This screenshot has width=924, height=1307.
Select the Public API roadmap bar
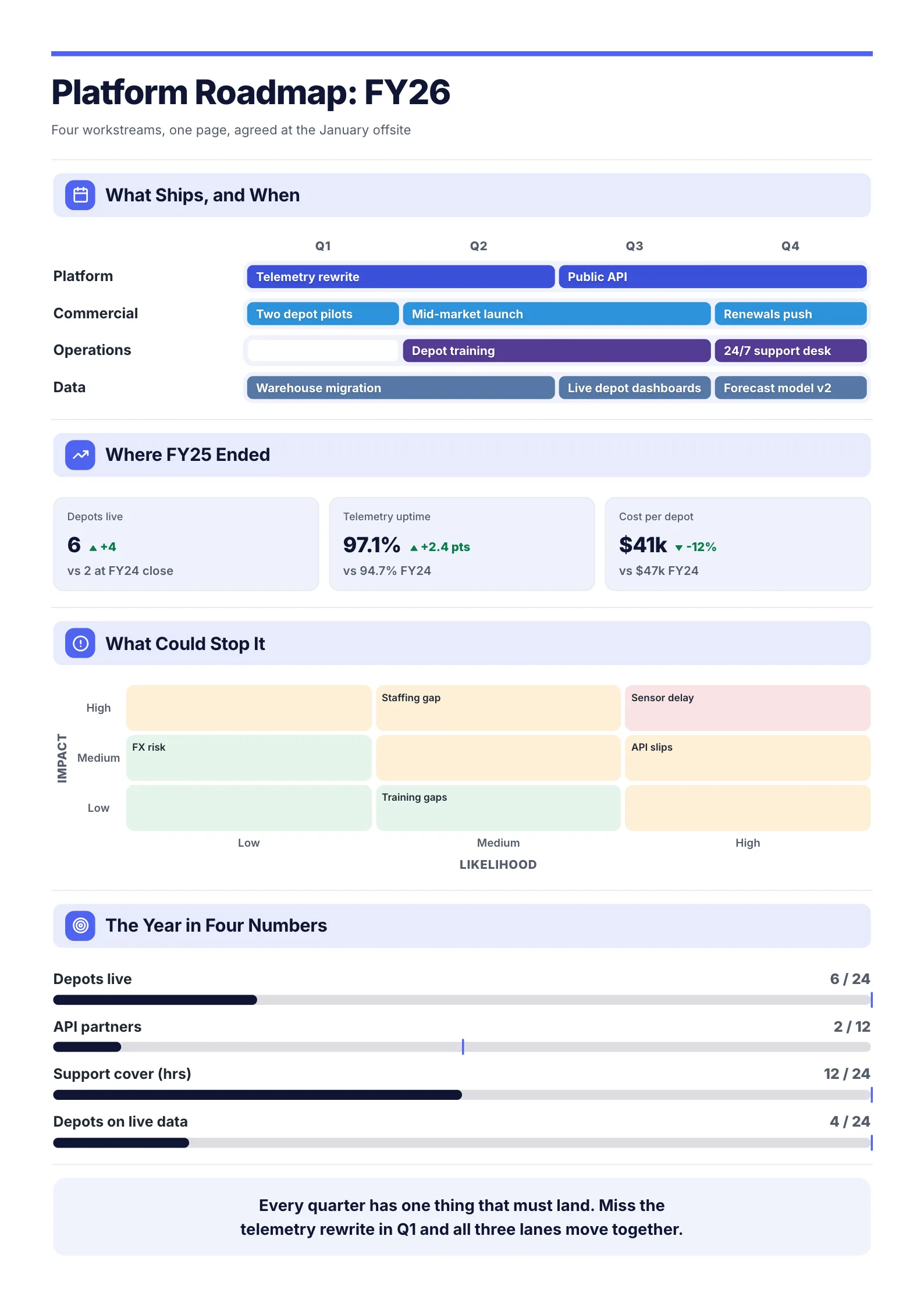point(712,277)
